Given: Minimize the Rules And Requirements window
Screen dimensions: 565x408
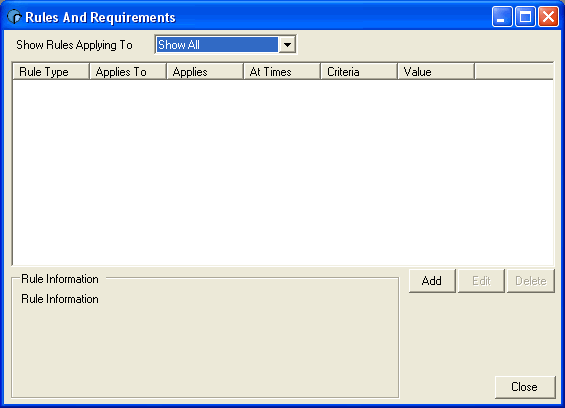Looking at the screenshot, I should tap(502, 17).
